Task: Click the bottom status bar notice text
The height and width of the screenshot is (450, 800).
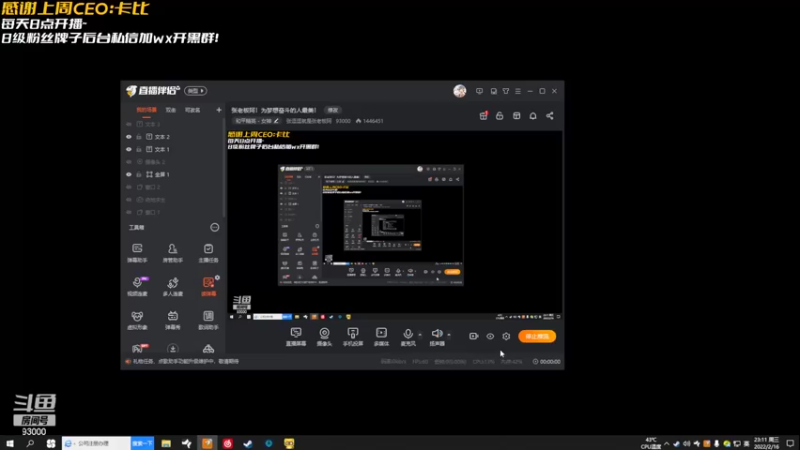Action: pyautogui.click(x=186, y=361)
